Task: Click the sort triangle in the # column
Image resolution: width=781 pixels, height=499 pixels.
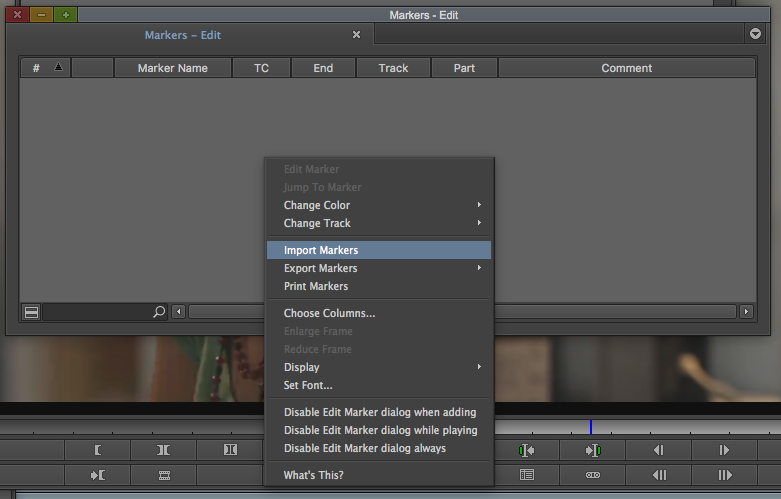Action: click(57, 67)
